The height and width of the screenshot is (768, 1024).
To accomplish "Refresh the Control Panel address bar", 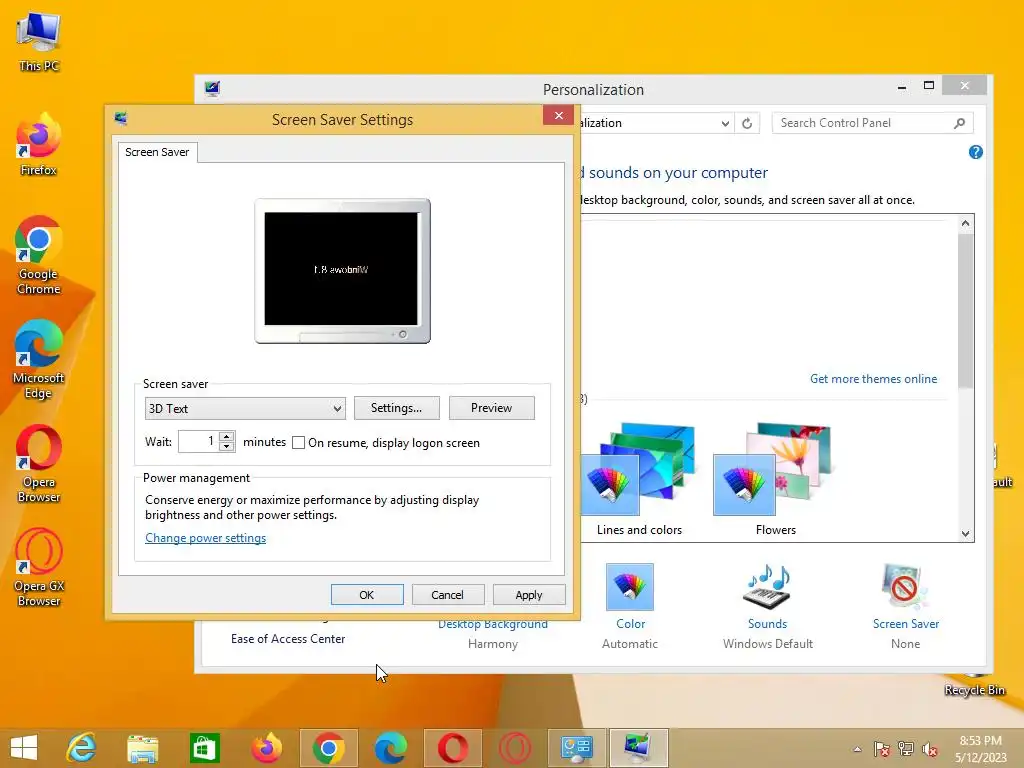I will [747, 123].
